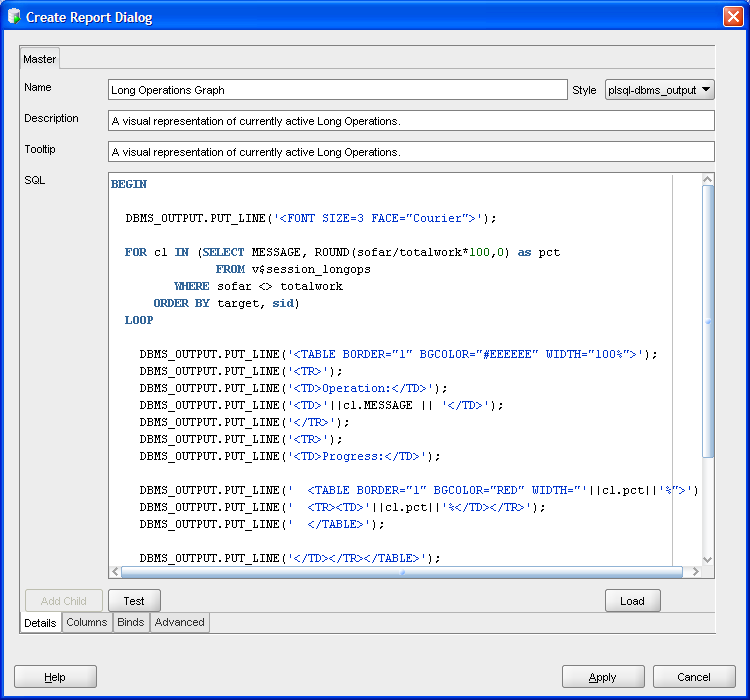Screen dimensions: 750x700
Task: Click the SQL editor scroll up arrow
Action: [708, 180]
